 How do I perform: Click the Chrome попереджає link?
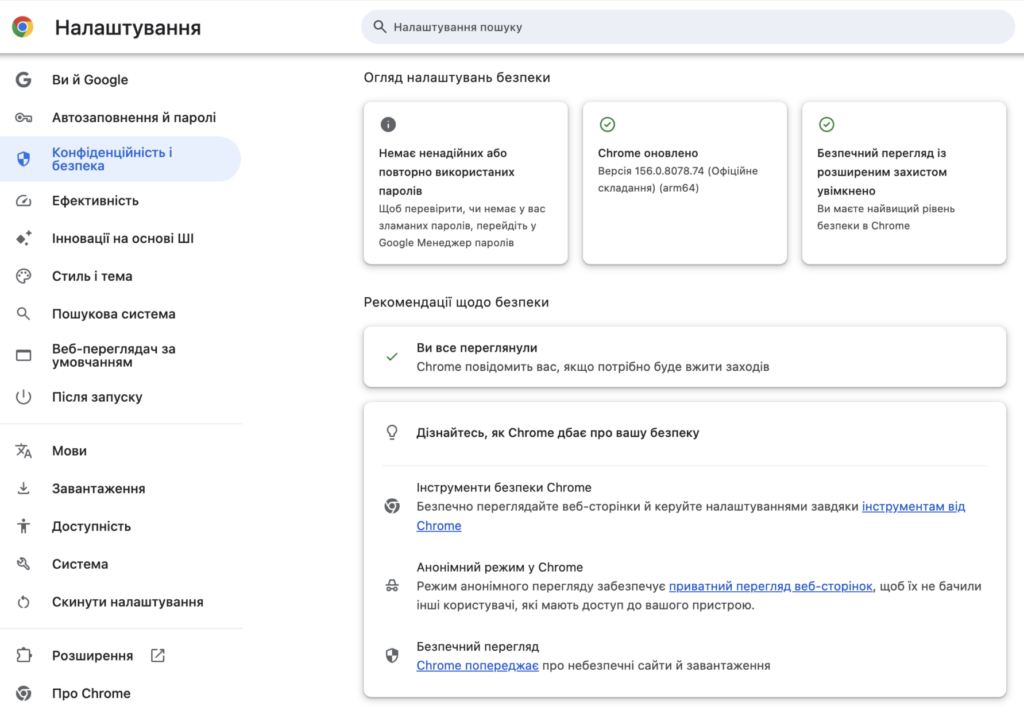[477, 666]
